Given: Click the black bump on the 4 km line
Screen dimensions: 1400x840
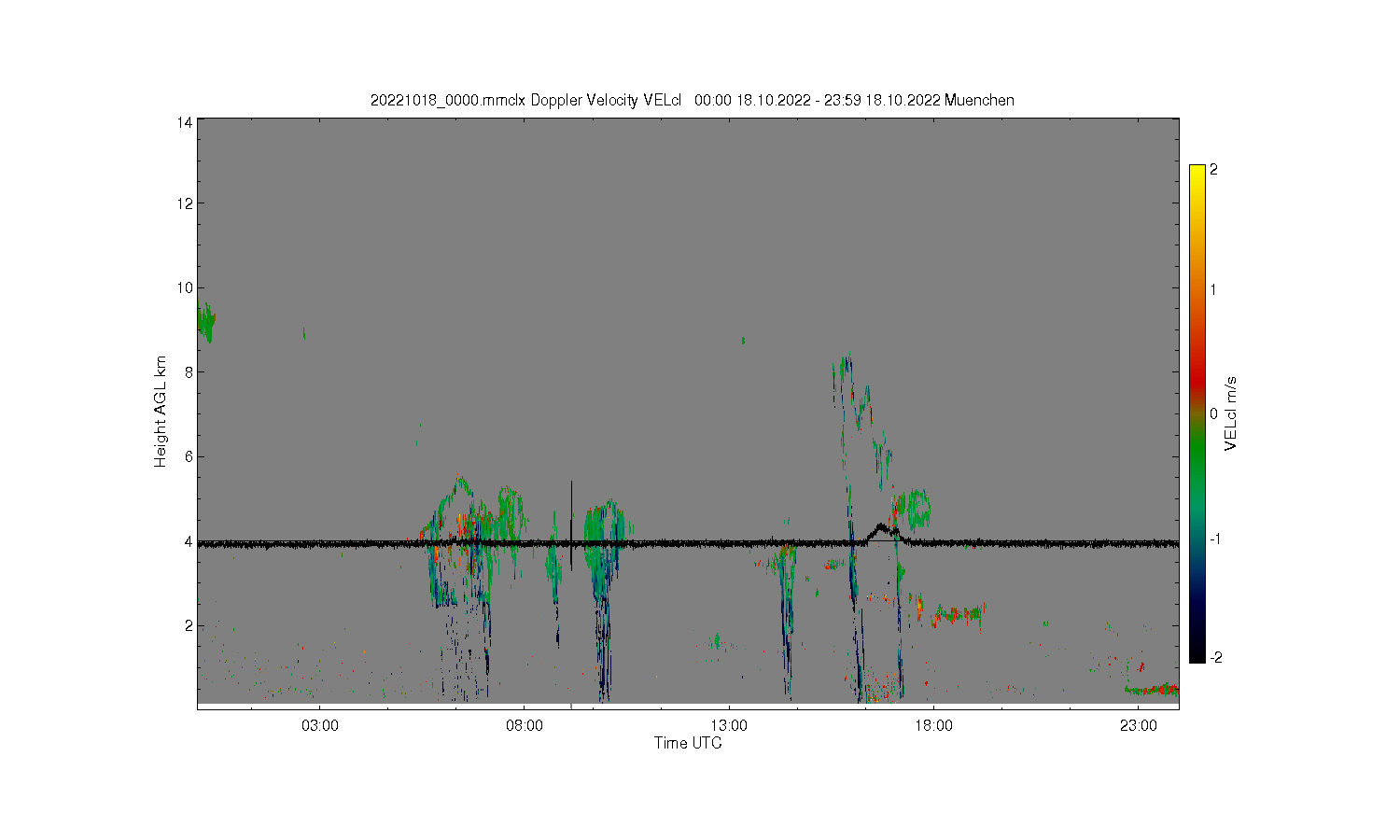Looking at the screenshot, I should [x=882, y=531].
